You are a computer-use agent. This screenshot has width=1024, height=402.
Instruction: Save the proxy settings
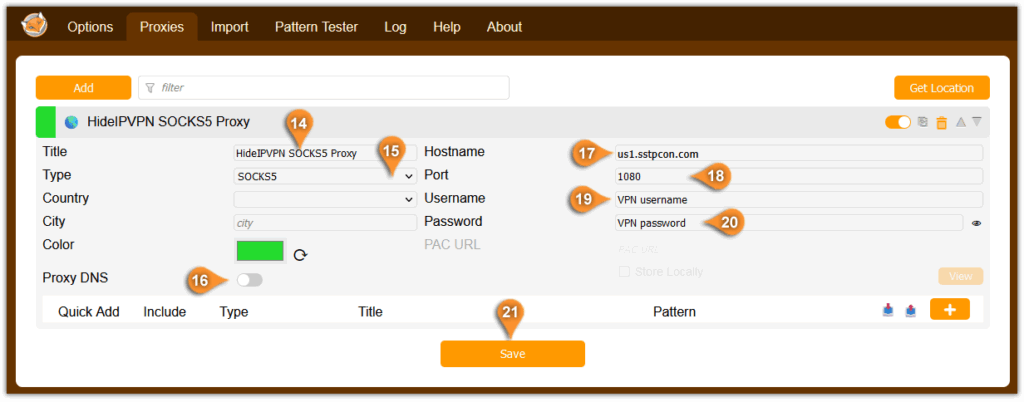tap(513, 354)
